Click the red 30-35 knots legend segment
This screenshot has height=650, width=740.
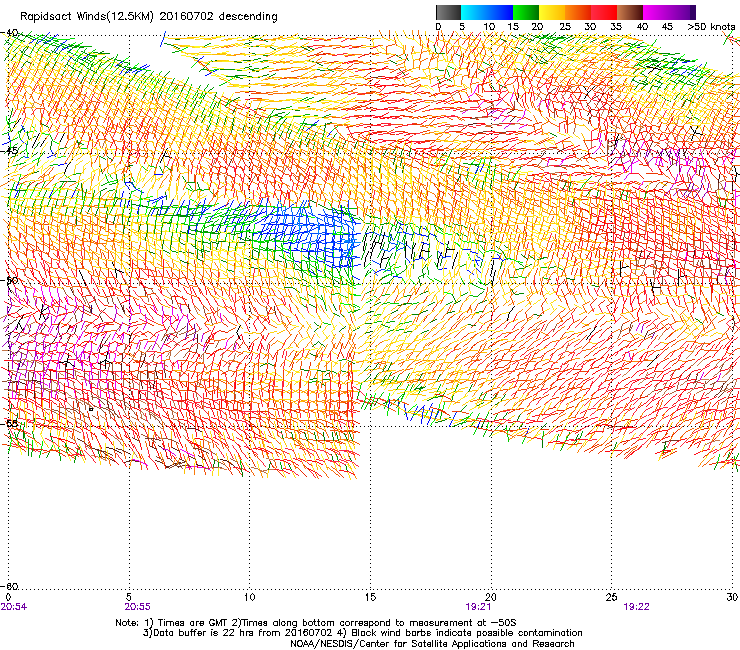coord(604,12)
